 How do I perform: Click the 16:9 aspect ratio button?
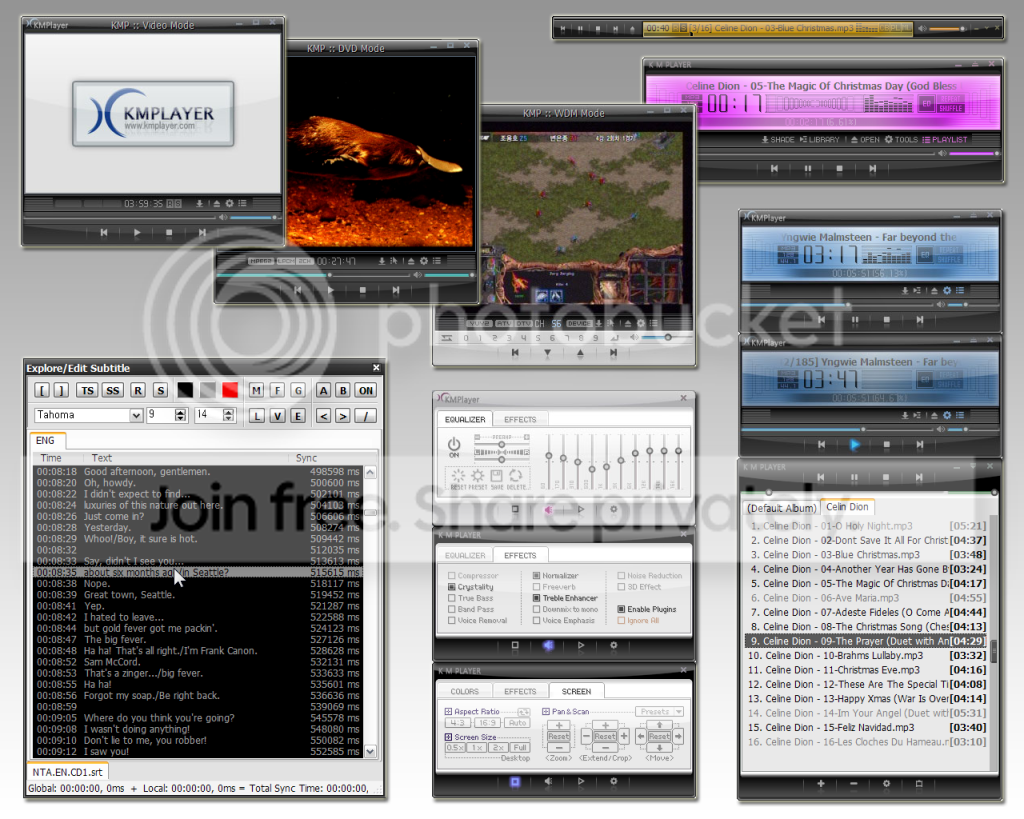click(x=487, y=723)
